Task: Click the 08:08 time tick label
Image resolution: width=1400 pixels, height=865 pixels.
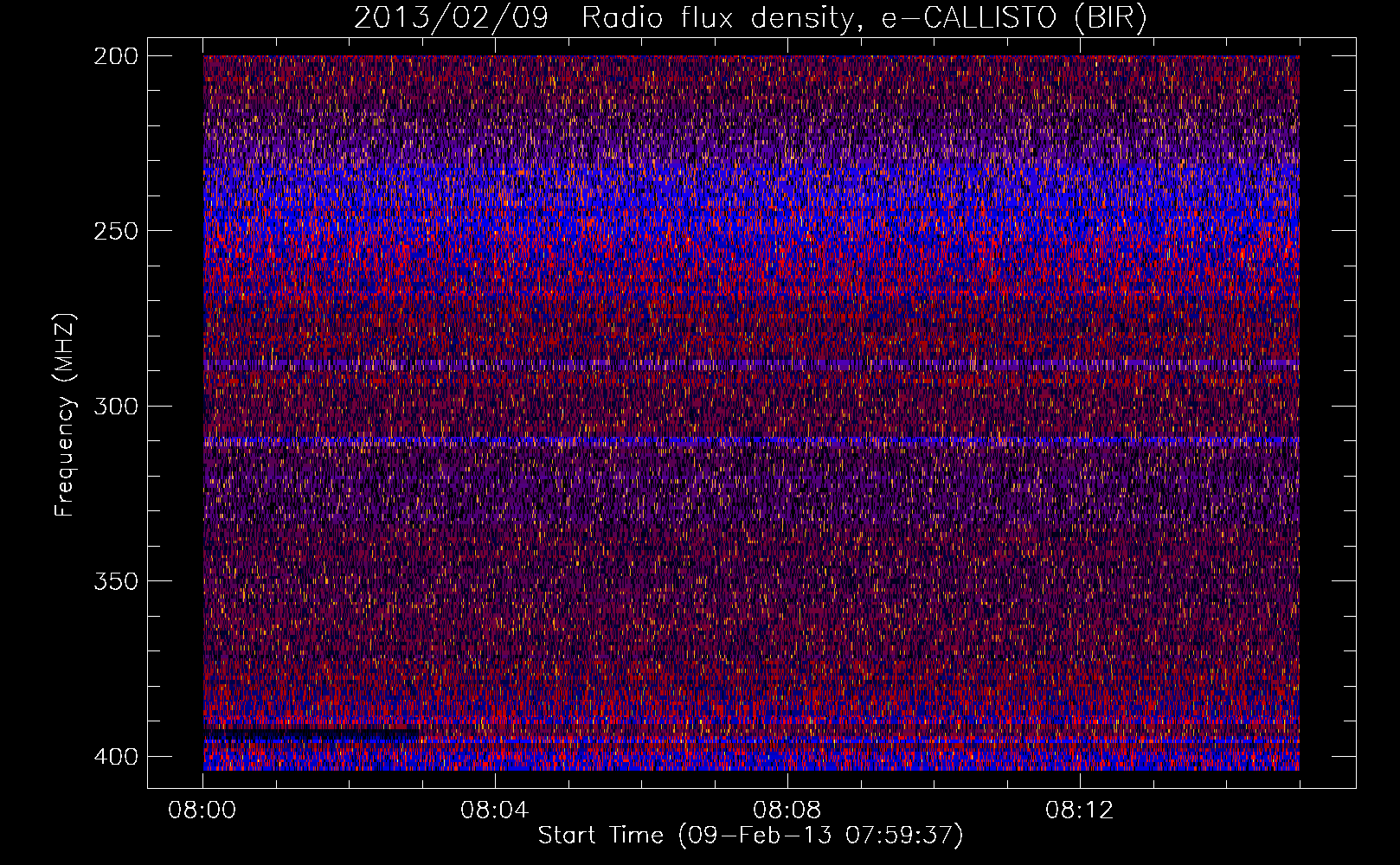Action: pos(787,811)
